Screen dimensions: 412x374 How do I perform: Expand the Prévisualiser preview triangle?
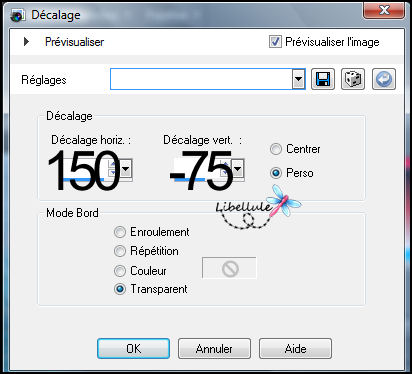[26, 42]
